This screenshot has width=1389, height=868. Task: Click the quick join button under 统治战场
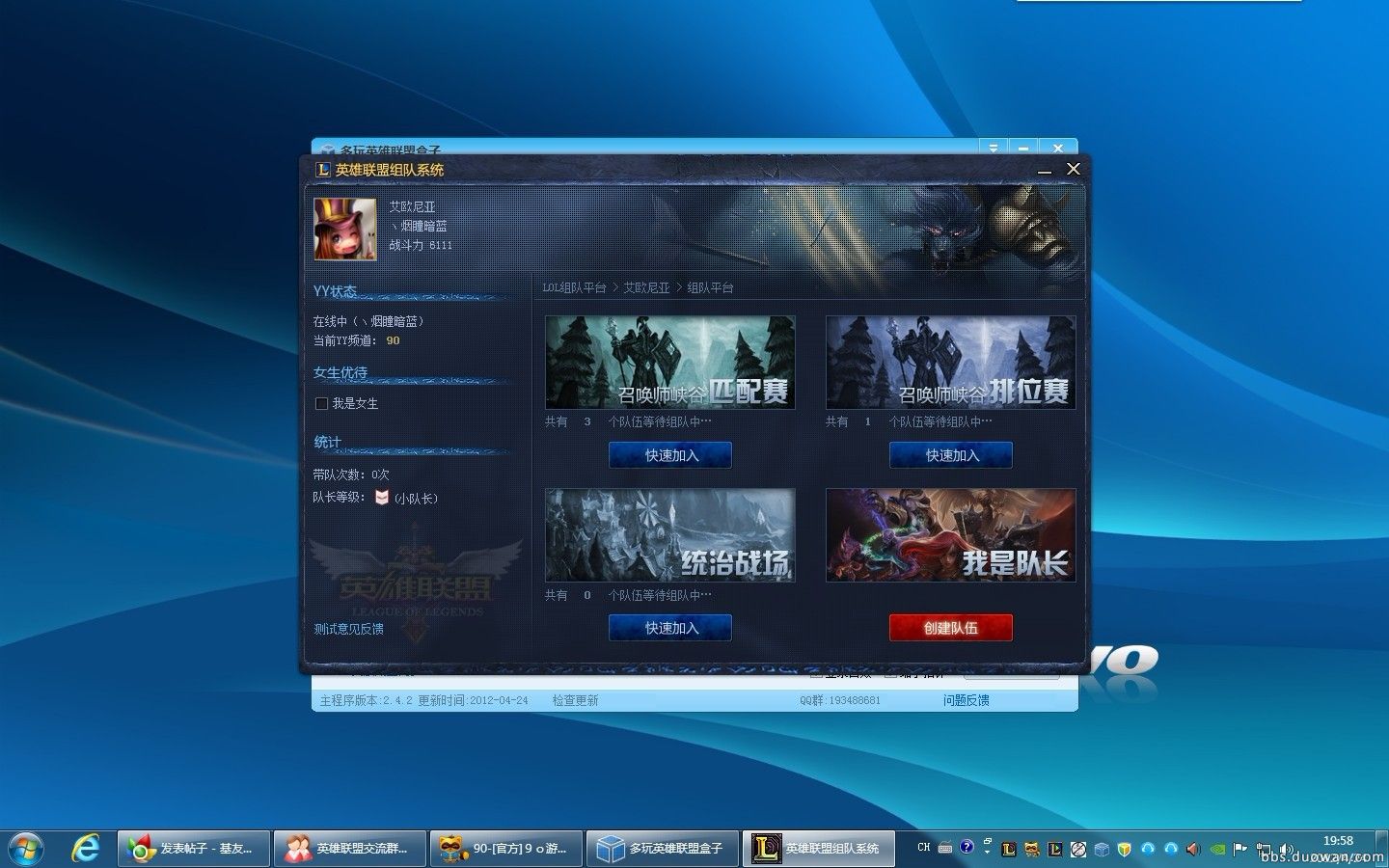[x=670, y=628]
